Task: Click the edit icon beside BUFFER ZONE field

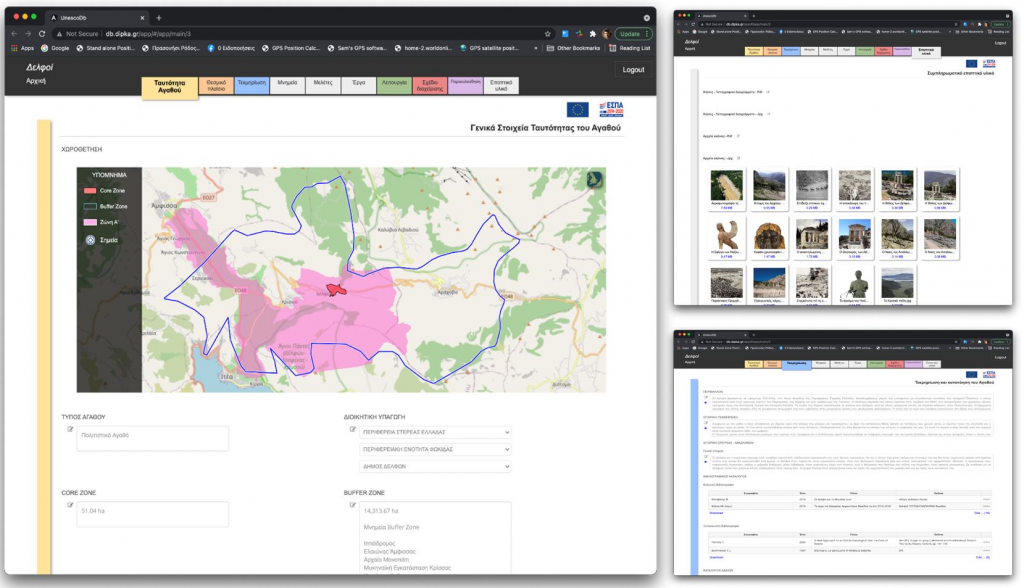Action: (x=352, y=504)
